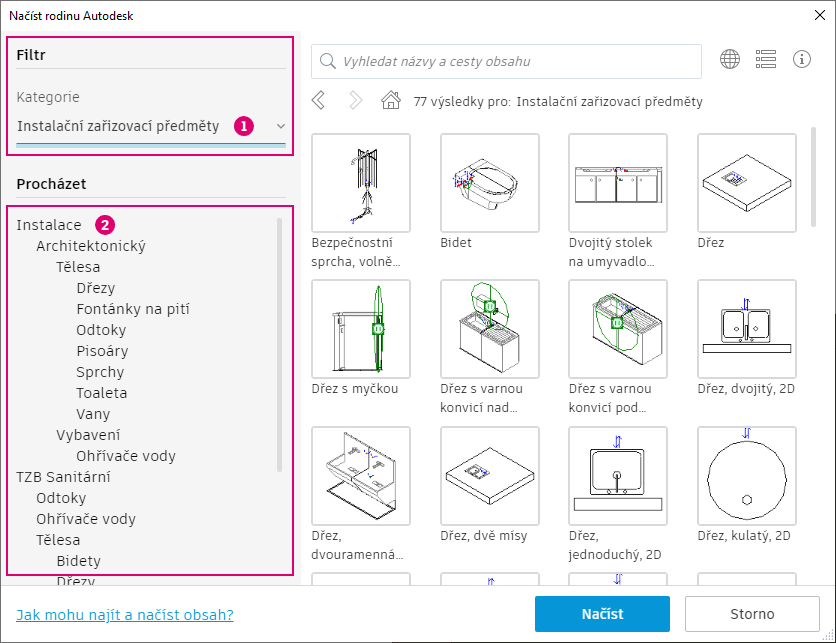Open the Pisoáry tree item

pos(102,351)
